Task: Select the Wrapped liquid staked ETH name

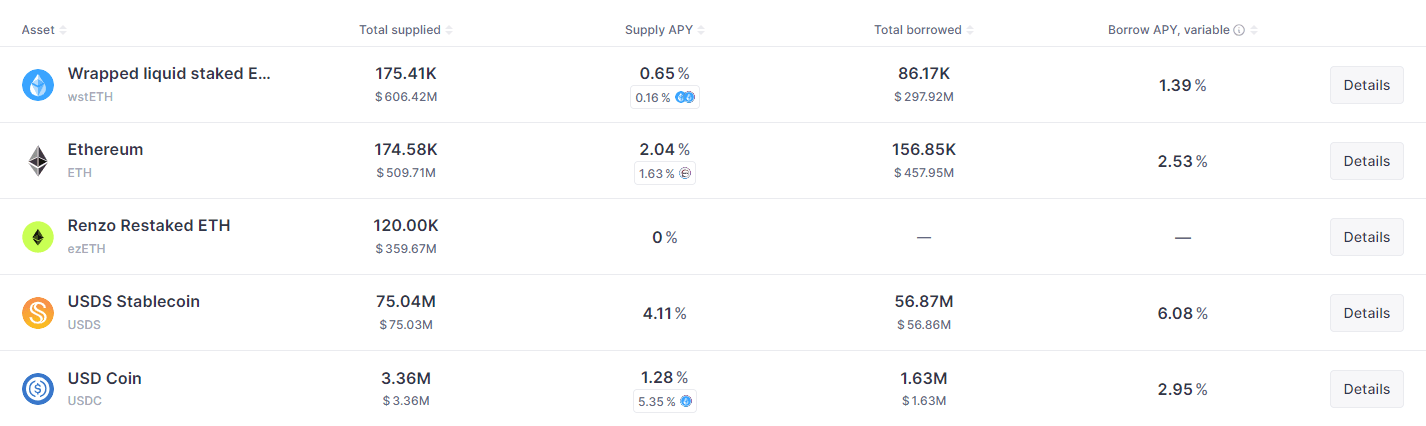Action: pos(169,73)
